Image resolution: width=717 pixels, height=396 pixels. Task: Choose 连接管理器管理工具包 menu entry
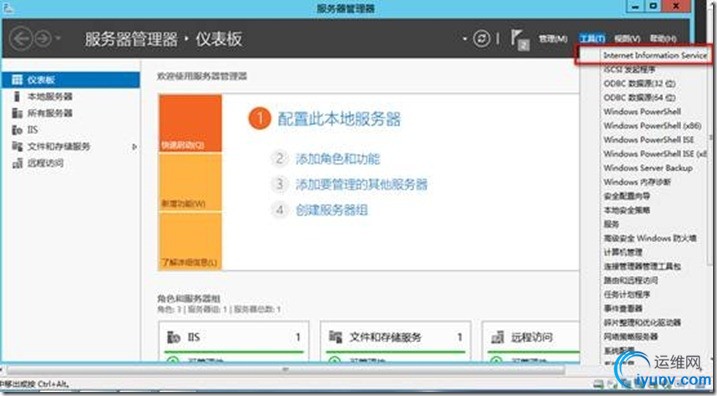pos(642,266)
